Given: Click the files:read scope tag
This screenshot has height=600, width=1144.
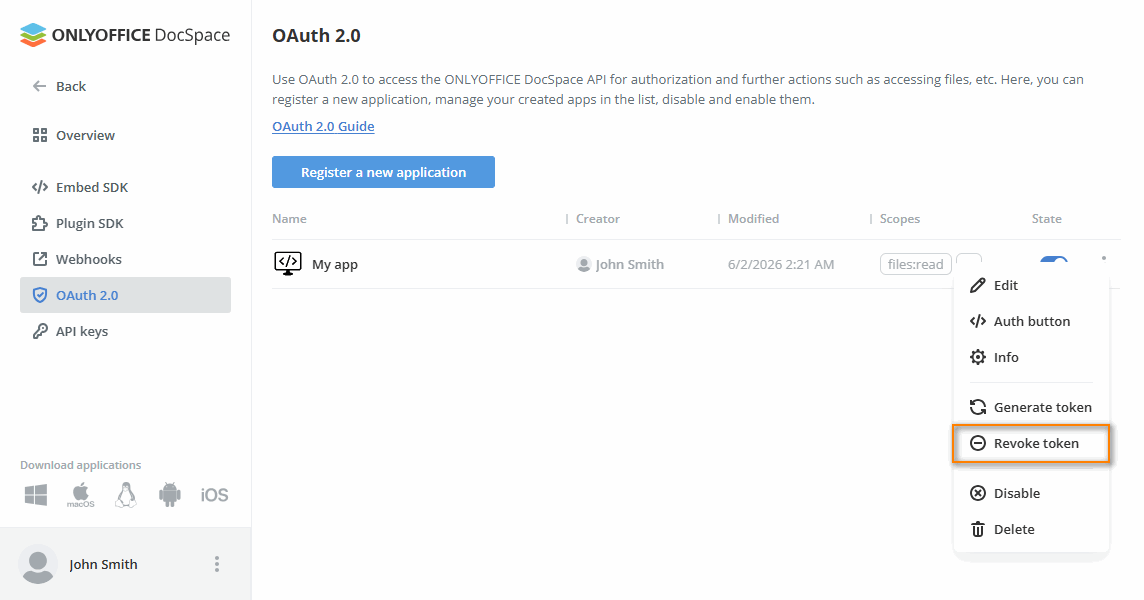Looking at the screenshot, I should [x=916, y=264].
